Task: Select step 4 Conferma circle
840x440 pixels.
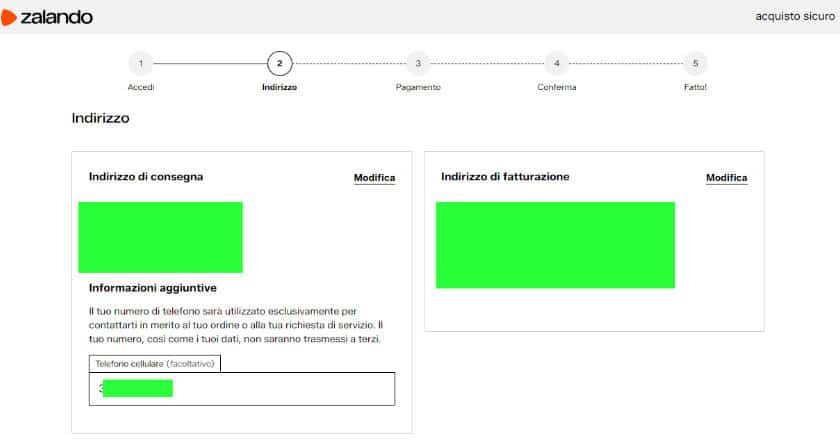Action: (557, 64)
